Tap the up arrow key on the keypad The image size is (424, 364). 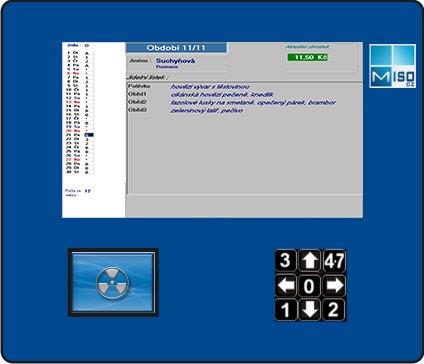pos(310,261)
